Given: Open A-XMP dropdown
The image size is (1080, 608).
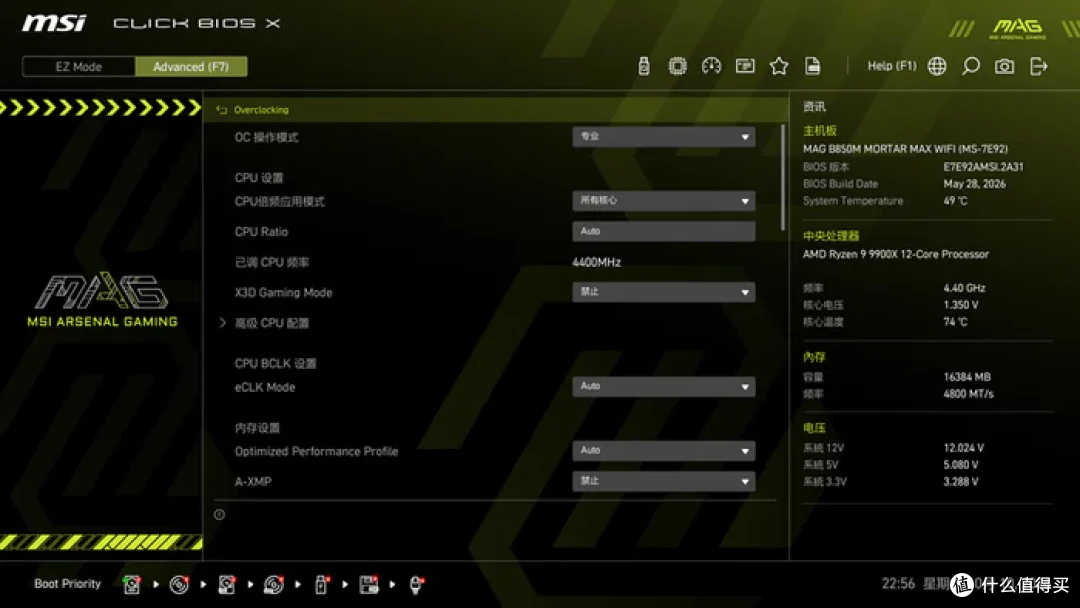Looking at the screenshot, I should pyautogui.click(x=663, y=481).
